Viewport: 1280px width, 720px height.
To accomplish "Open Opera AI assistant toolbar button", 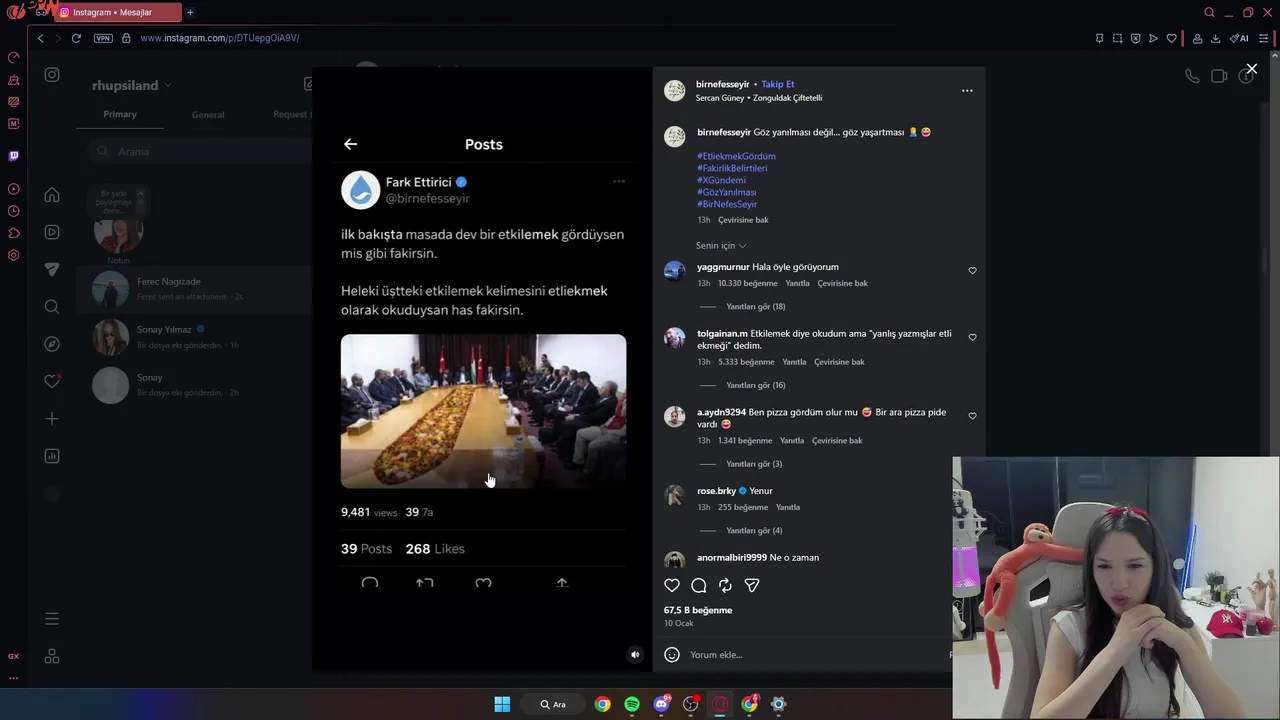I will pyautogui.click(x=1239, y=38).
